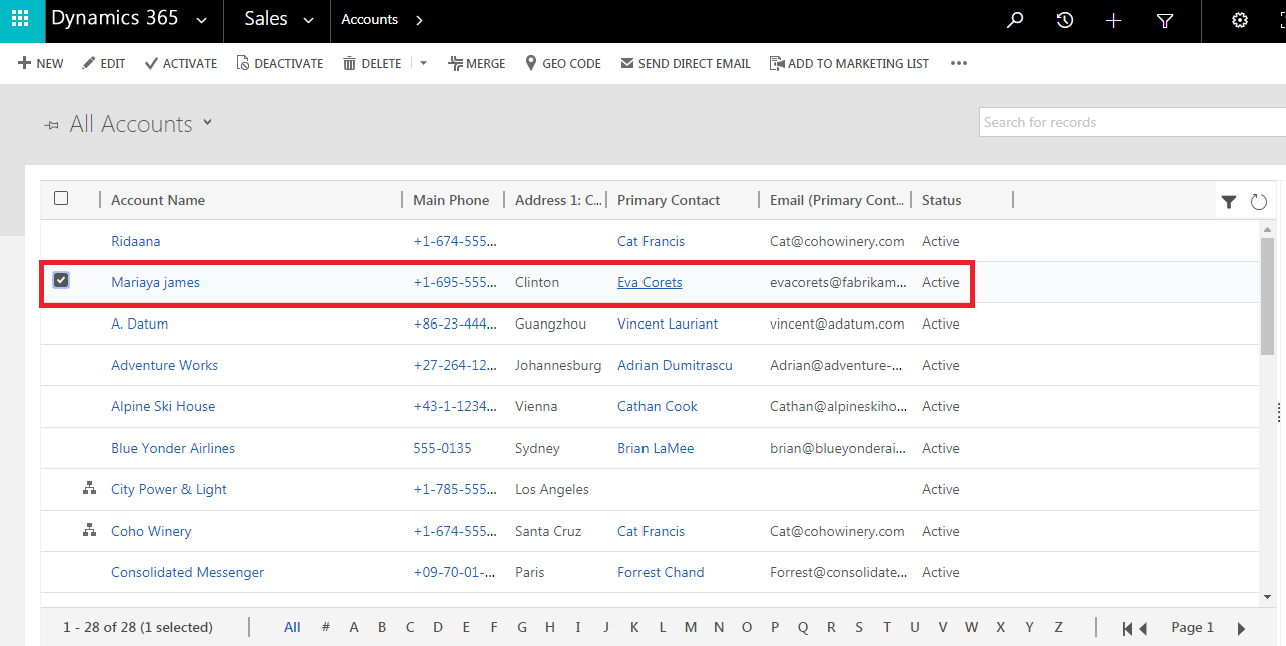
Task: Open advanced find funnel in top bar
Action: (1165, 20)
